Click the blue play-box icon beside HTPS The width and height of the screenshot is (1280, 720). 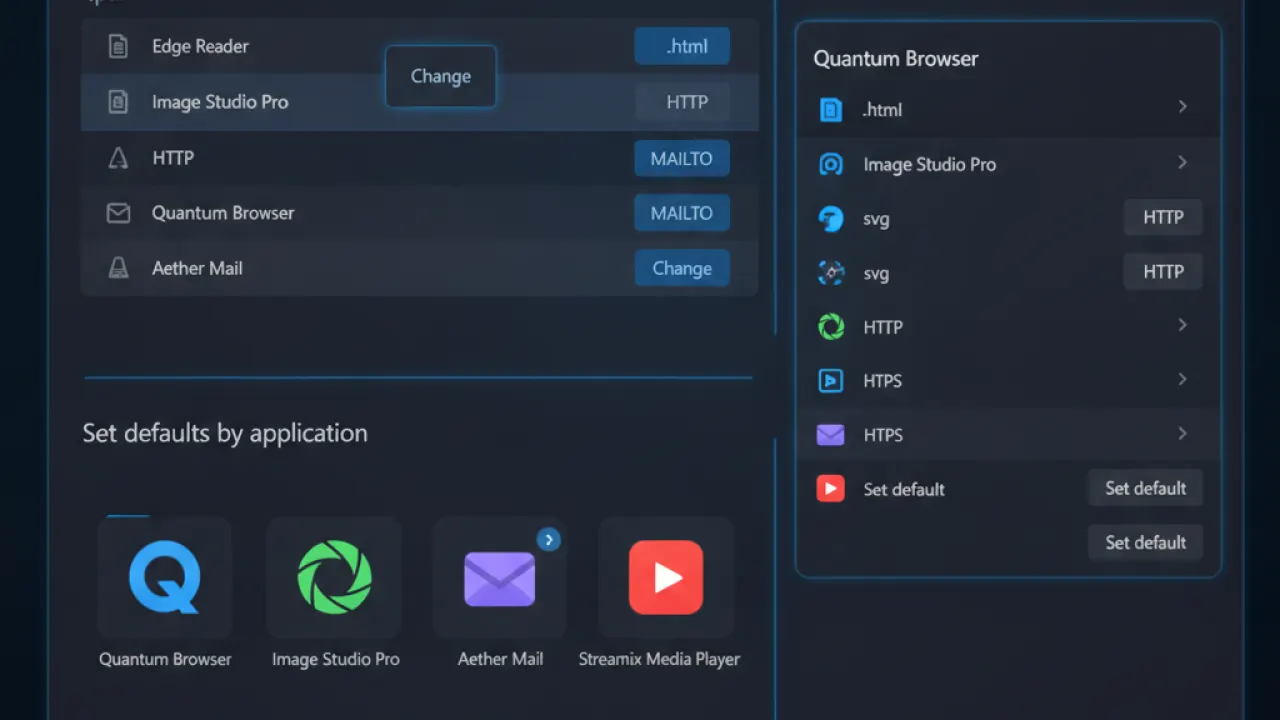click(x=831, y=380)
